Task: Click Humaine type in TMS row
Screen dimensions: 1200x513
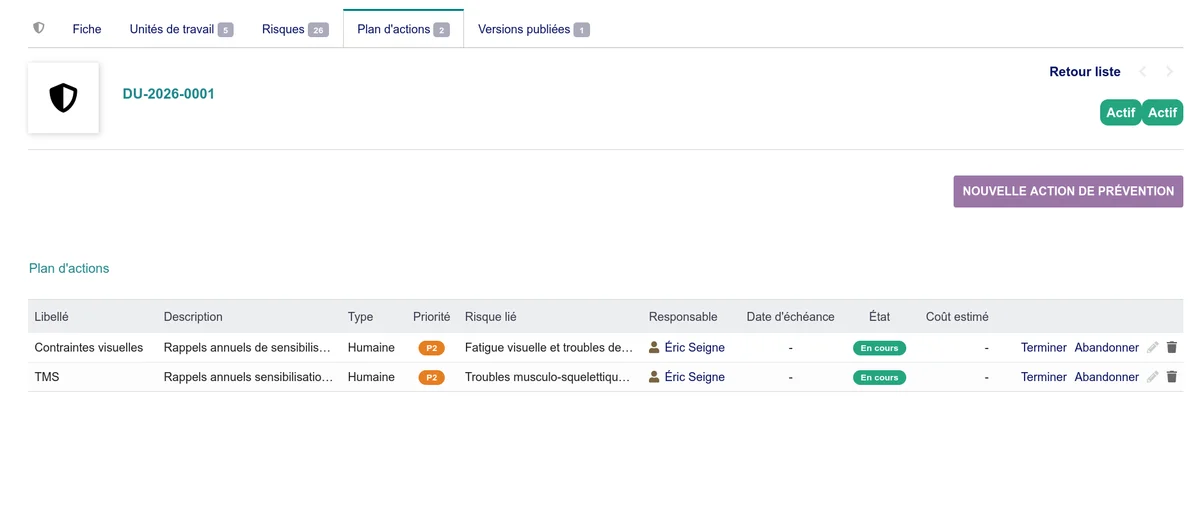Action: tap(371, 377)
